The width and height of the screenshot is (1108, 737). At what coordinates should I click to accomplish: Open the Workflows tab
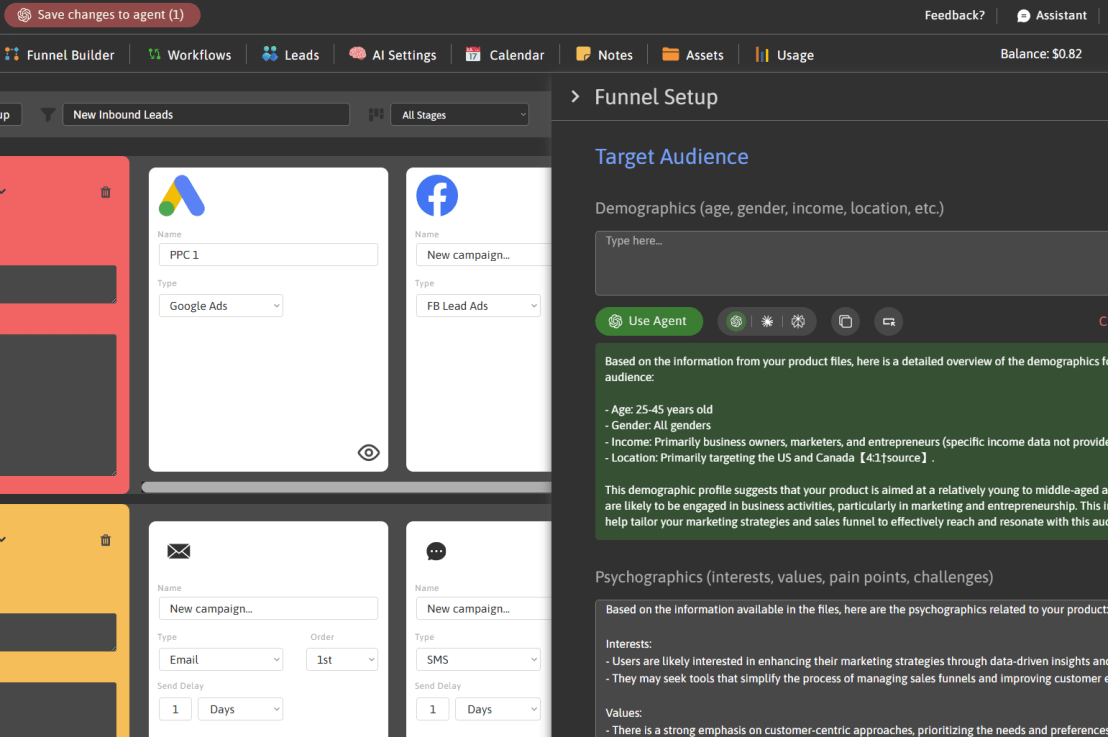[x=189, y=55]
